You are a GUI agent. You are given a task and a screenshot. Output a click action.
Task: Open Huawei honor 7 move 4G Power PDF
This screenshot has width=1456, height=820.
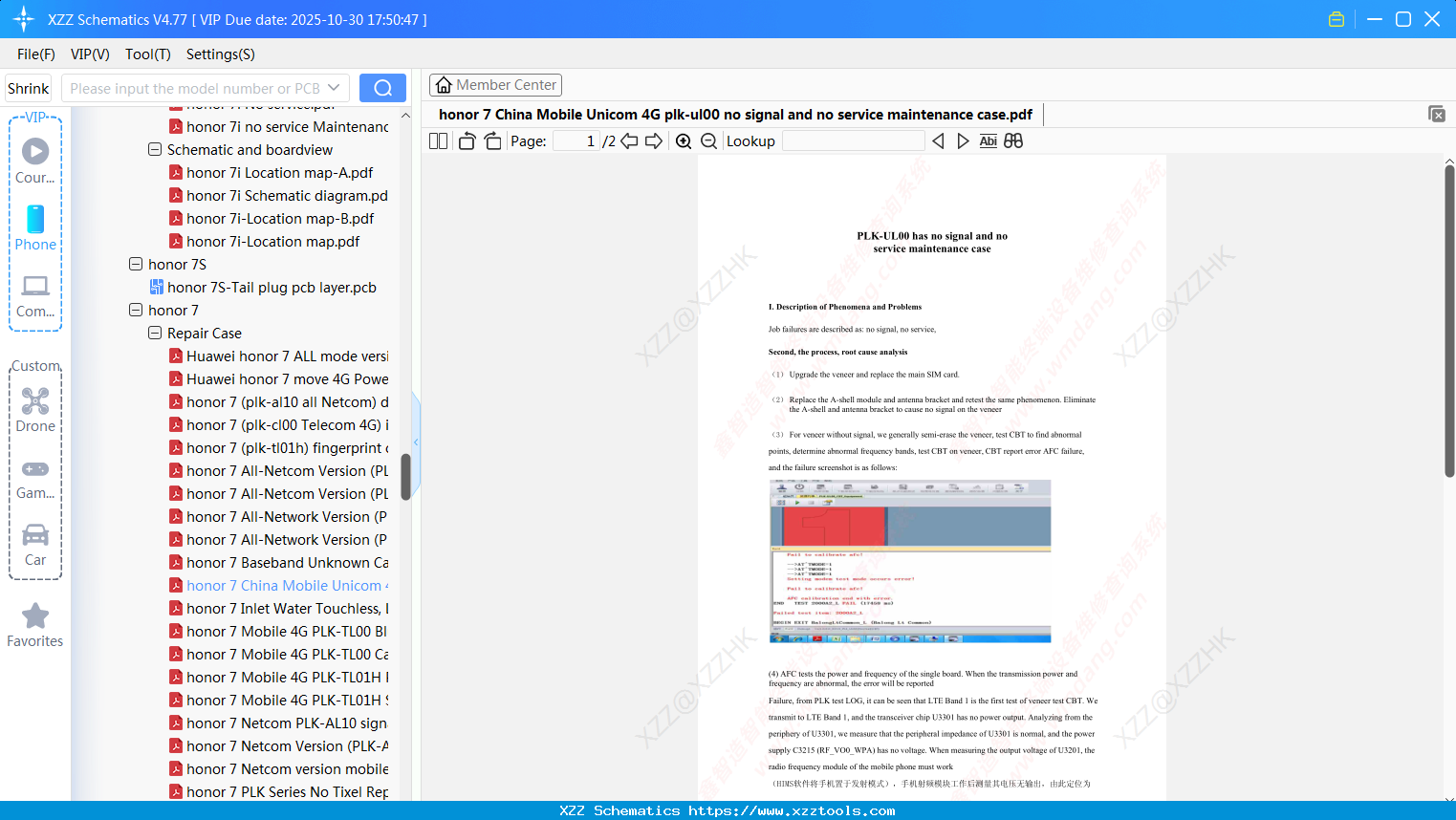(279, 379)
